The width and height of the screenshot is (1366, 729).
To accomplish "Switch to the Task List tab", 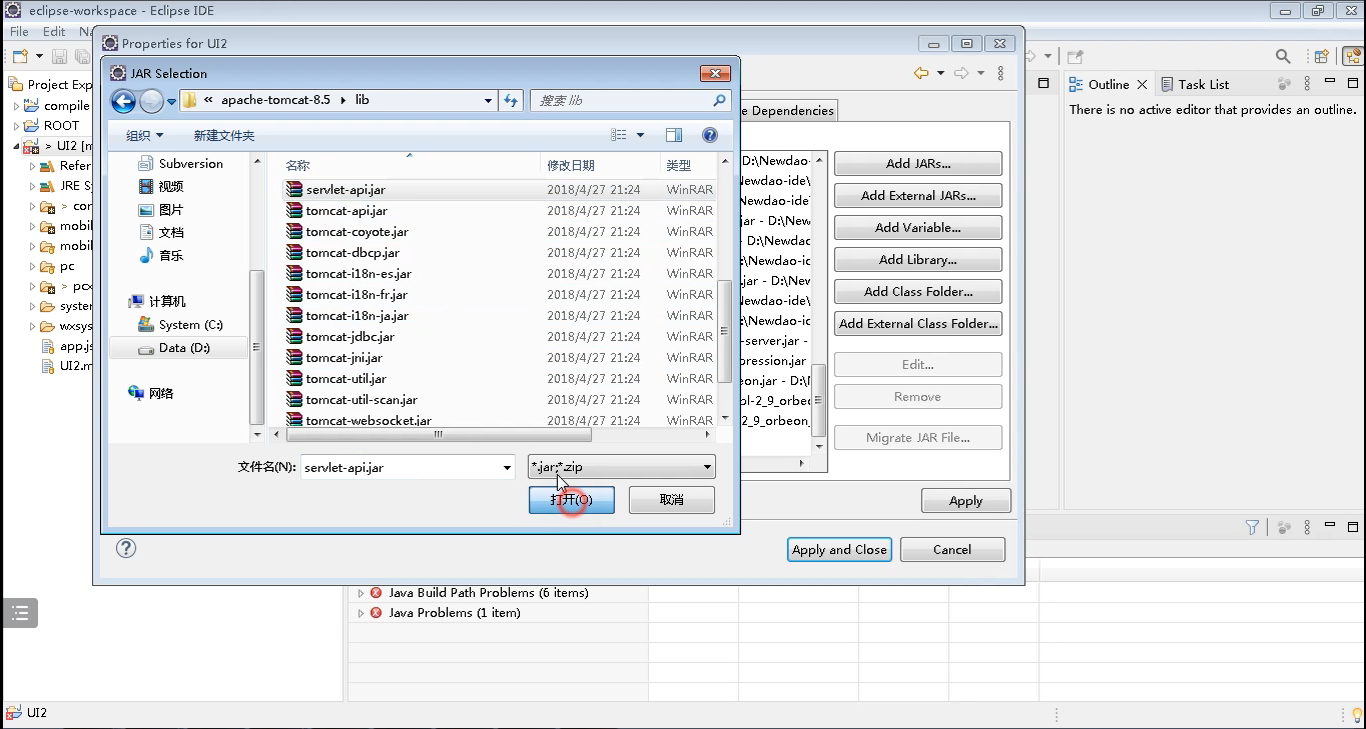I will point(1194,84).
